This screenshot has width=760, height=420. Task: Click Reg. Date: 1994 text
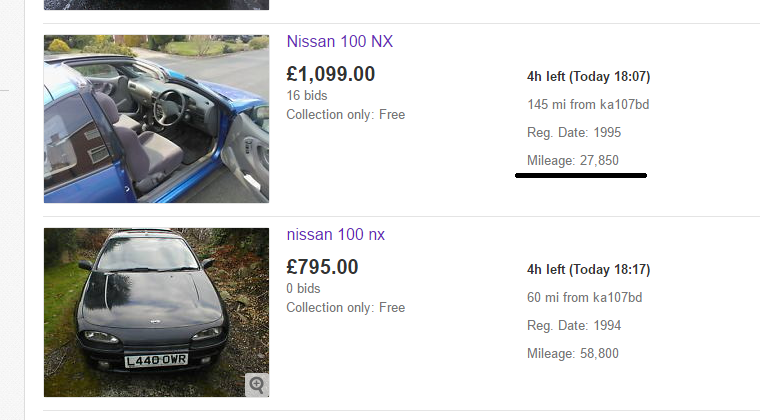(574, 326)
